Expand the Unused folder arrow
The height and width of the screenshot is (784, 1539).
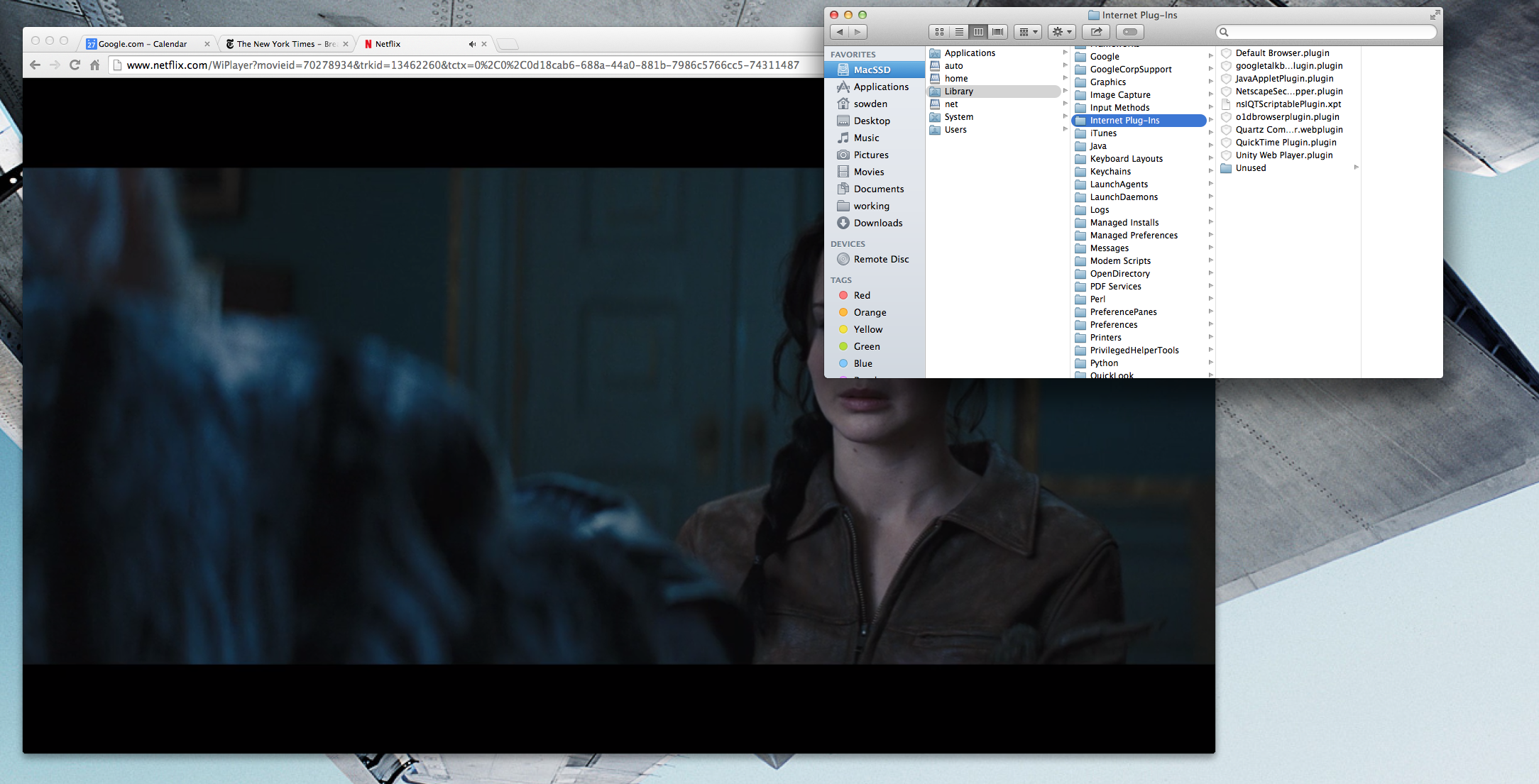(x=1356, y=167)
